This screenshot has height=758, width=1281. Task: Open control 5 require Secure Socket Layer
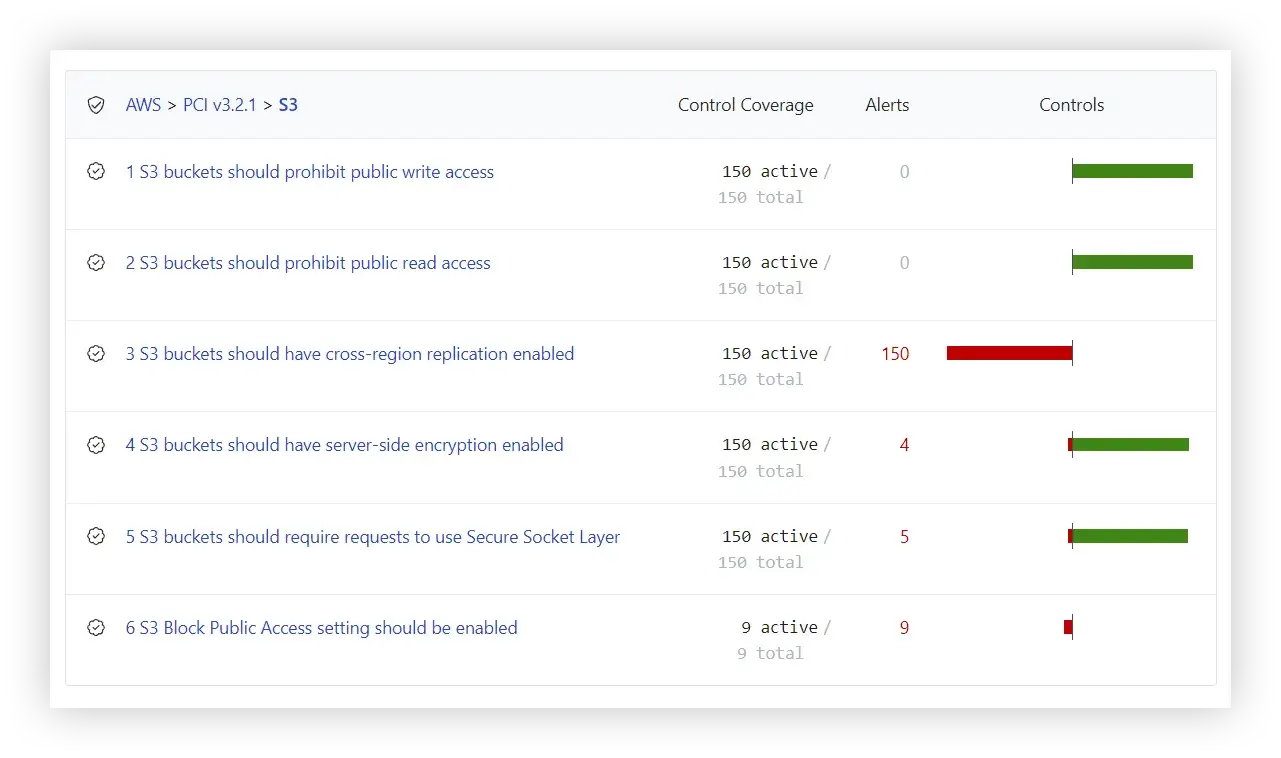point(373,537)
